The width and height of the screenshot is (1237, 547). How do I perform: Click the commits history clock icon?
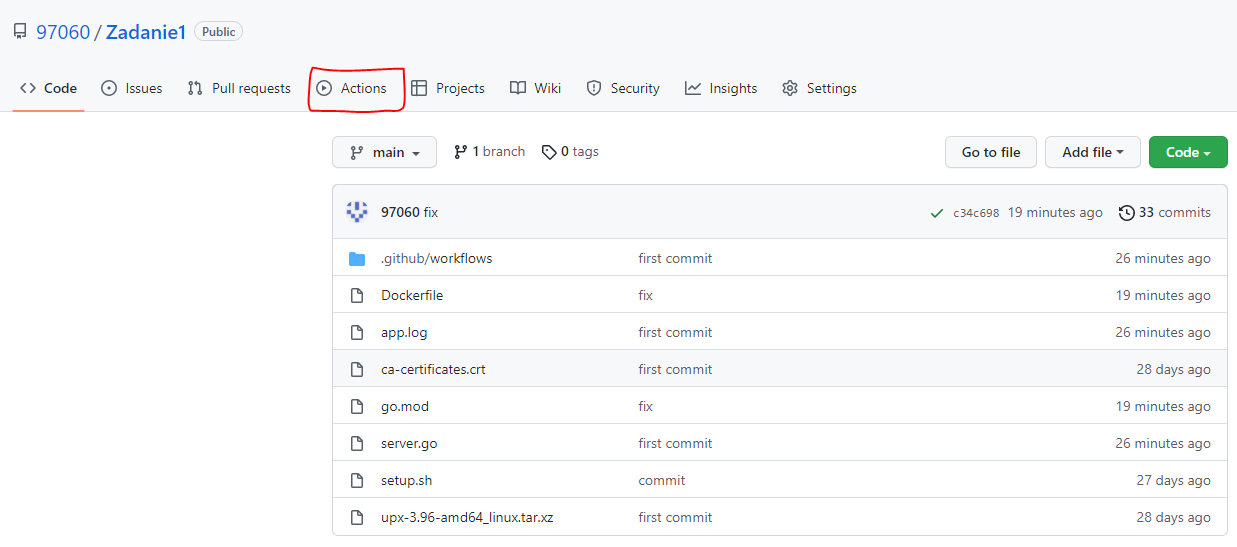coord(1127,213)
